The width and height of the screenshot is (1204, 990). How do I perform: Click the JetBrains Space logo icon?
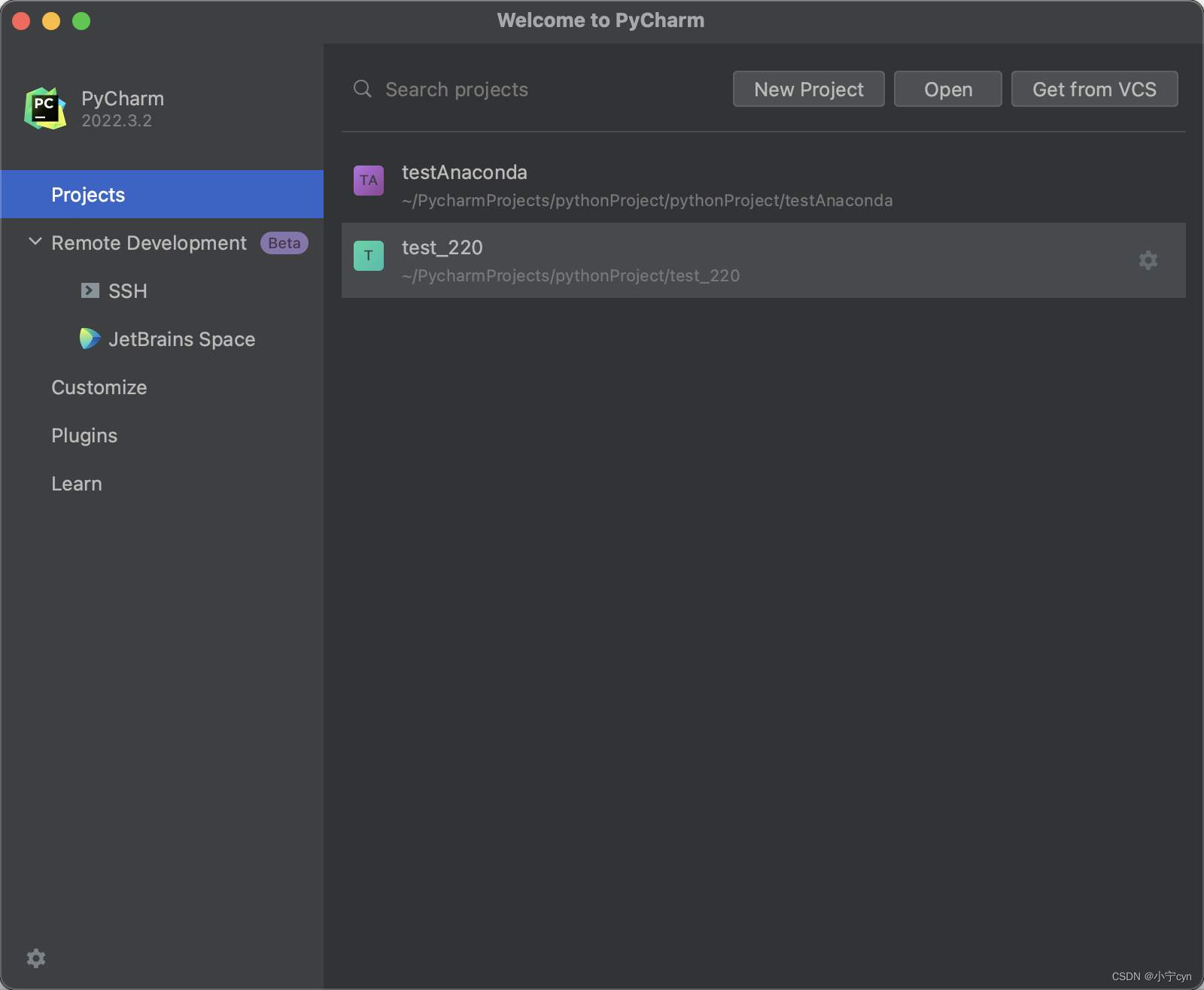pos(90,339)
